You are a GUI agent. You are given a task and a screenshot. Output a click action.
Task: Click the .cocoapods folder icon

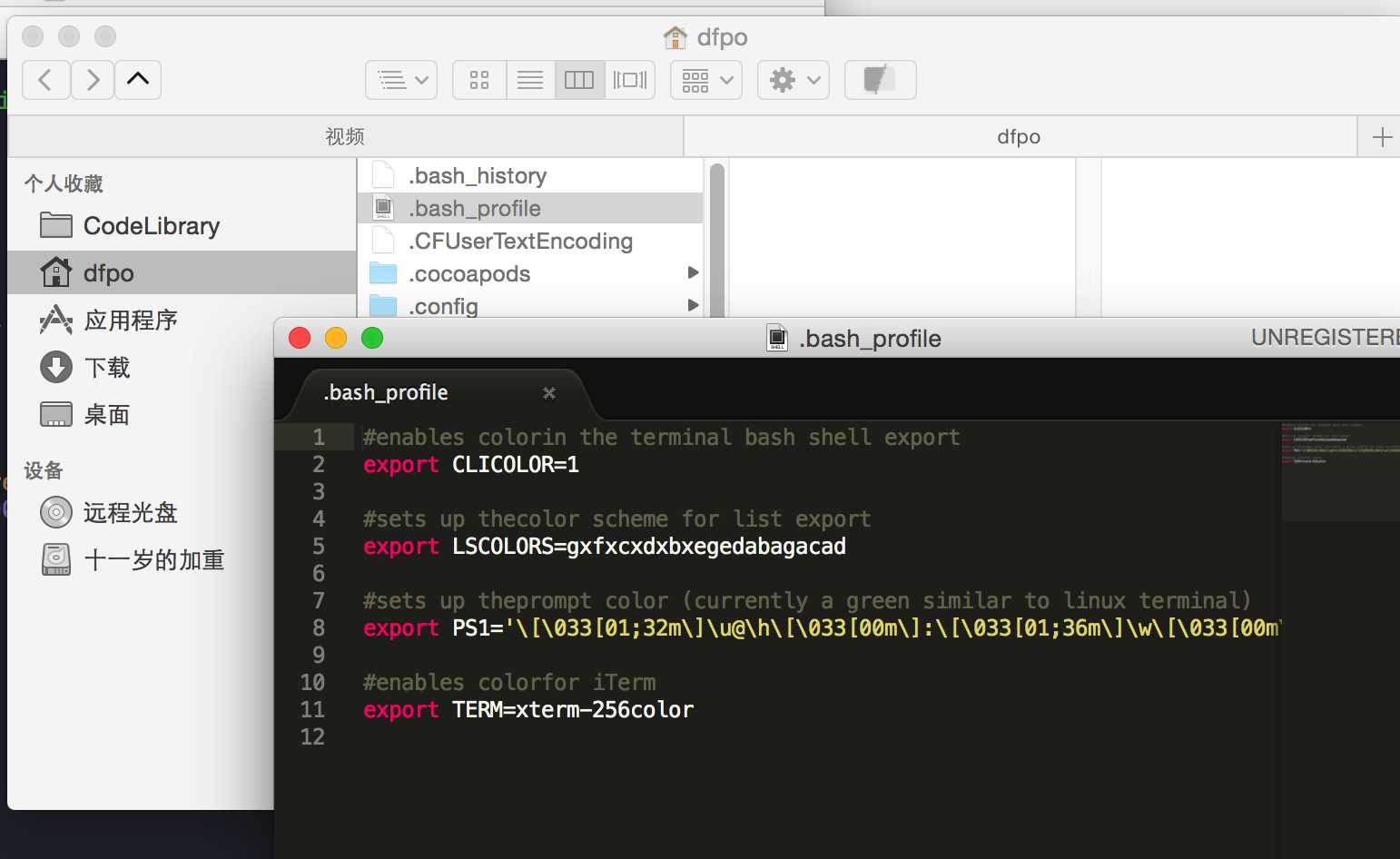point(383,272)
